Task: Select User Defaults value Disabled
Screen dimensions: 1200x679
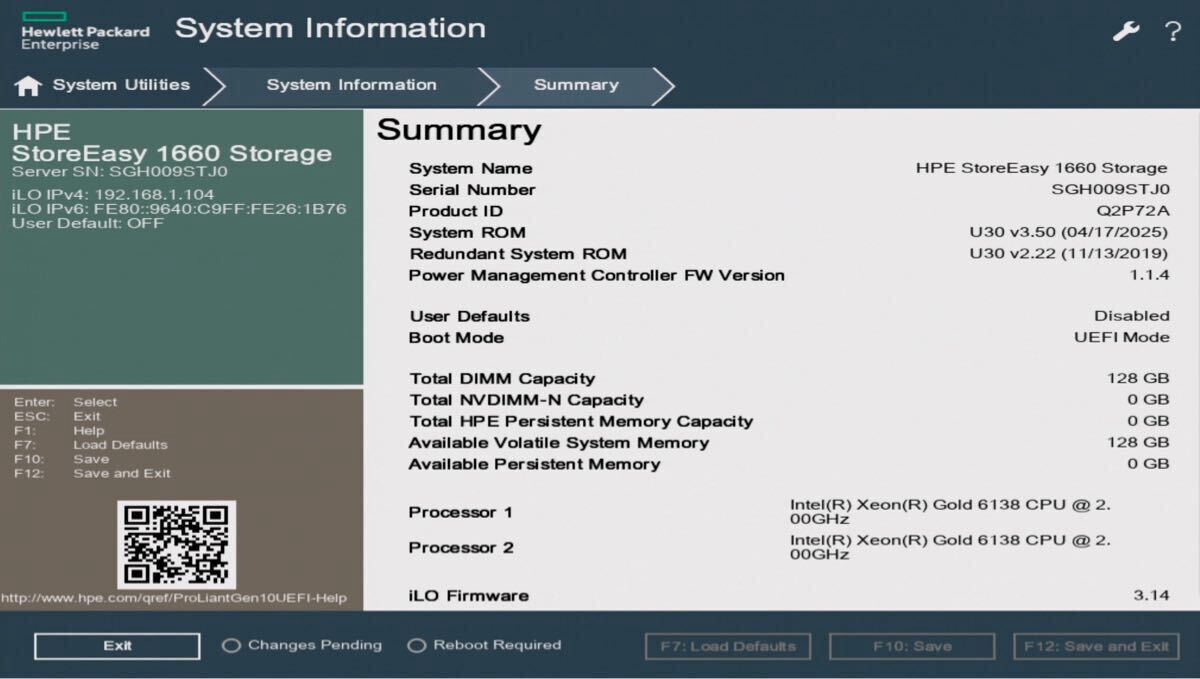Action: [1131, 316]
